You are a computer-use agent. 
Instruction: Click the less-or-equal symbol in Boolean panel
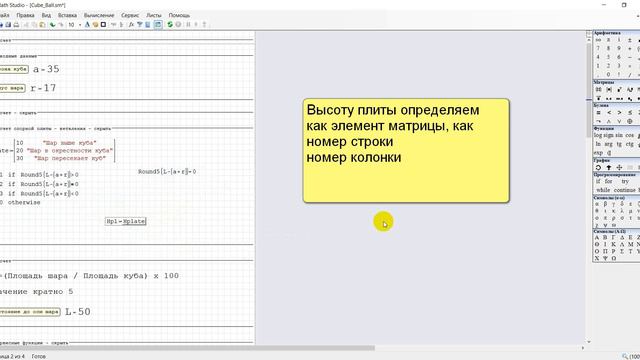(x=630, y=113)
